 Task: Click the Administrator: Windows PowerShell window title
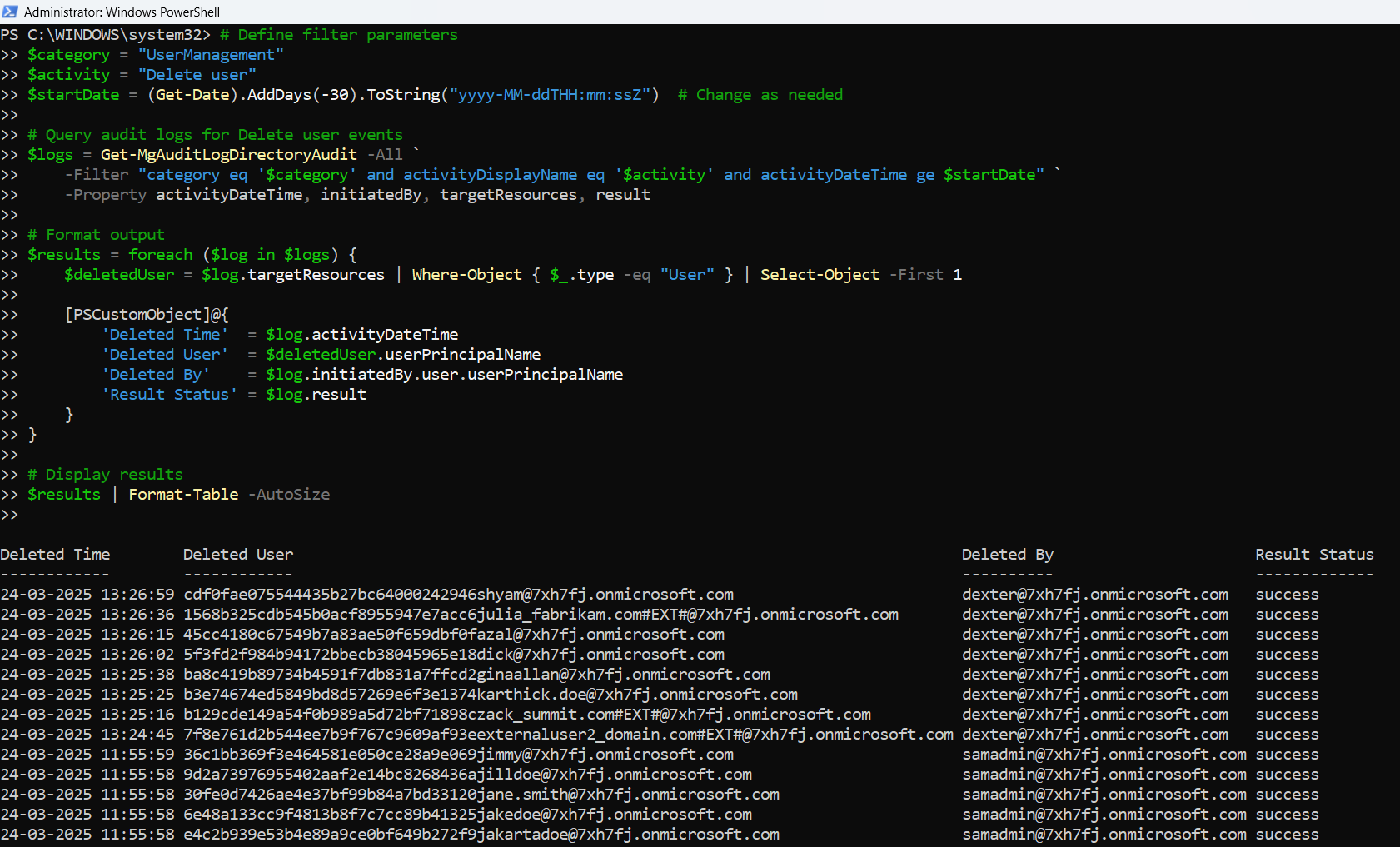click(122, 12)
